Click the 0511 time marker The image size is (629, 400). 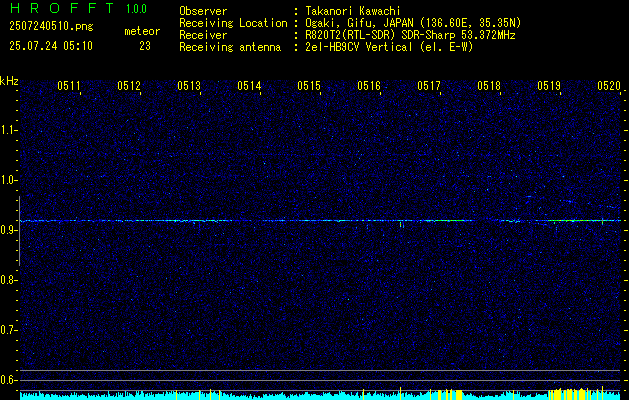pos(69,85)
